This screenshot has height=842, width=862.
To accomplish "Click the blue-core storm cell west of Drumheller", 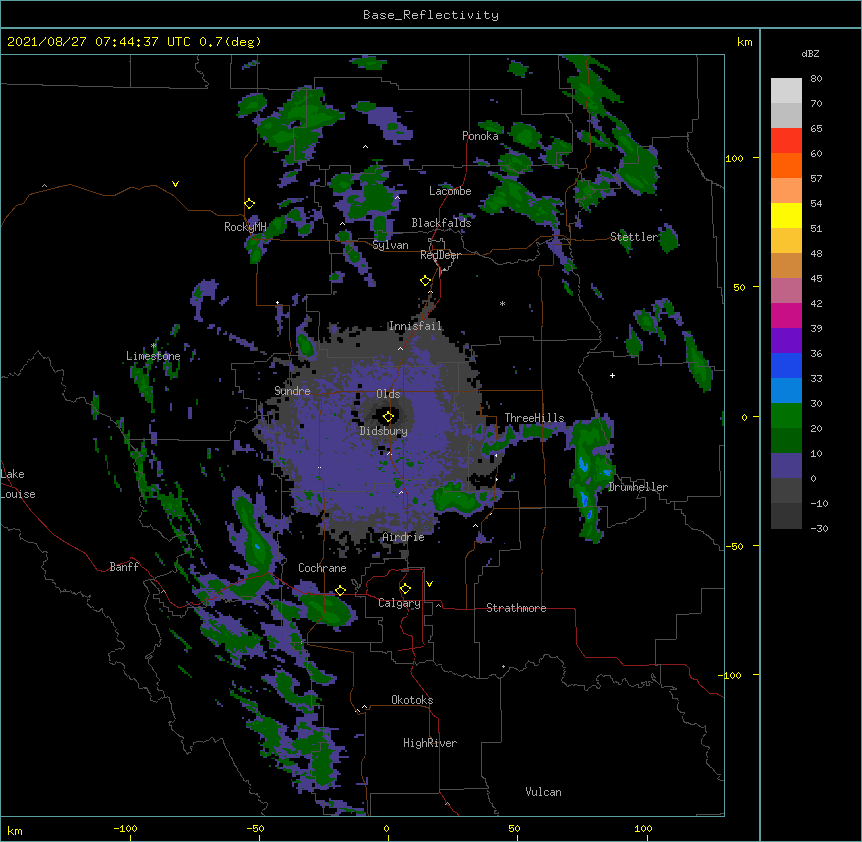I will click(590, 478).
